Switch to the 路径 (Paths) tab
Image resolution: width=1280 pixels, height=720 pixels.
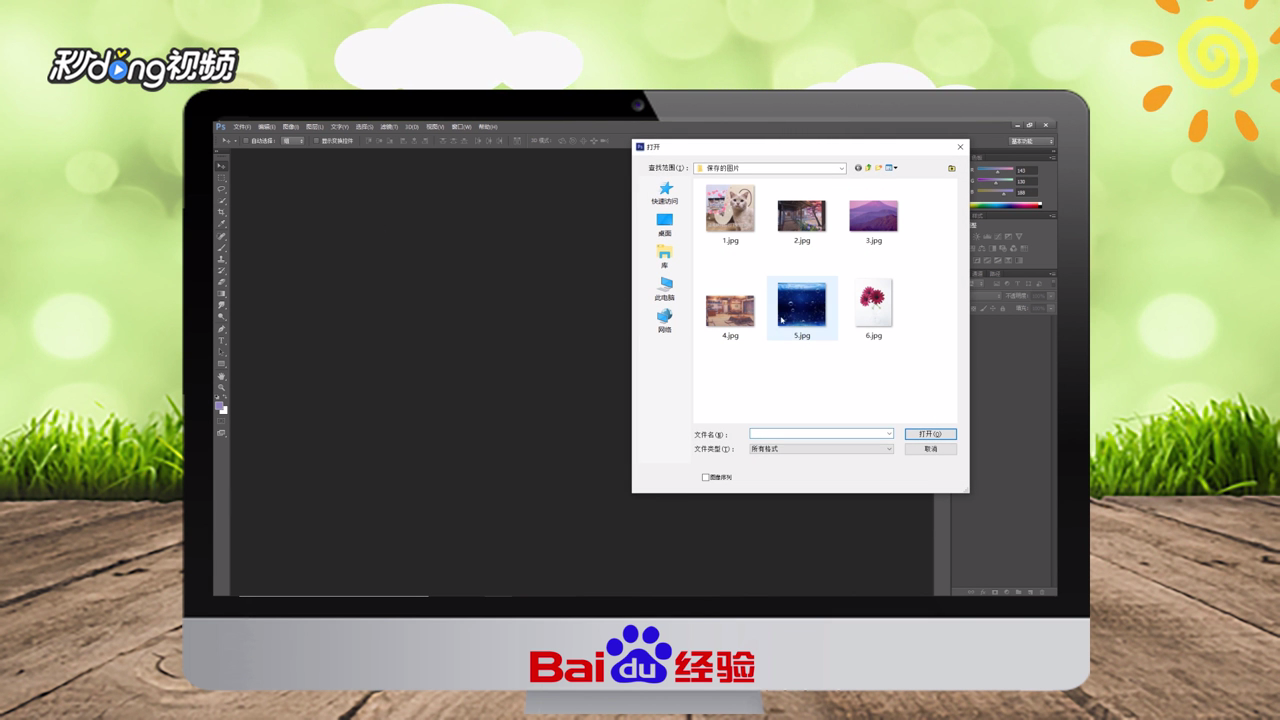pos(994,273)
